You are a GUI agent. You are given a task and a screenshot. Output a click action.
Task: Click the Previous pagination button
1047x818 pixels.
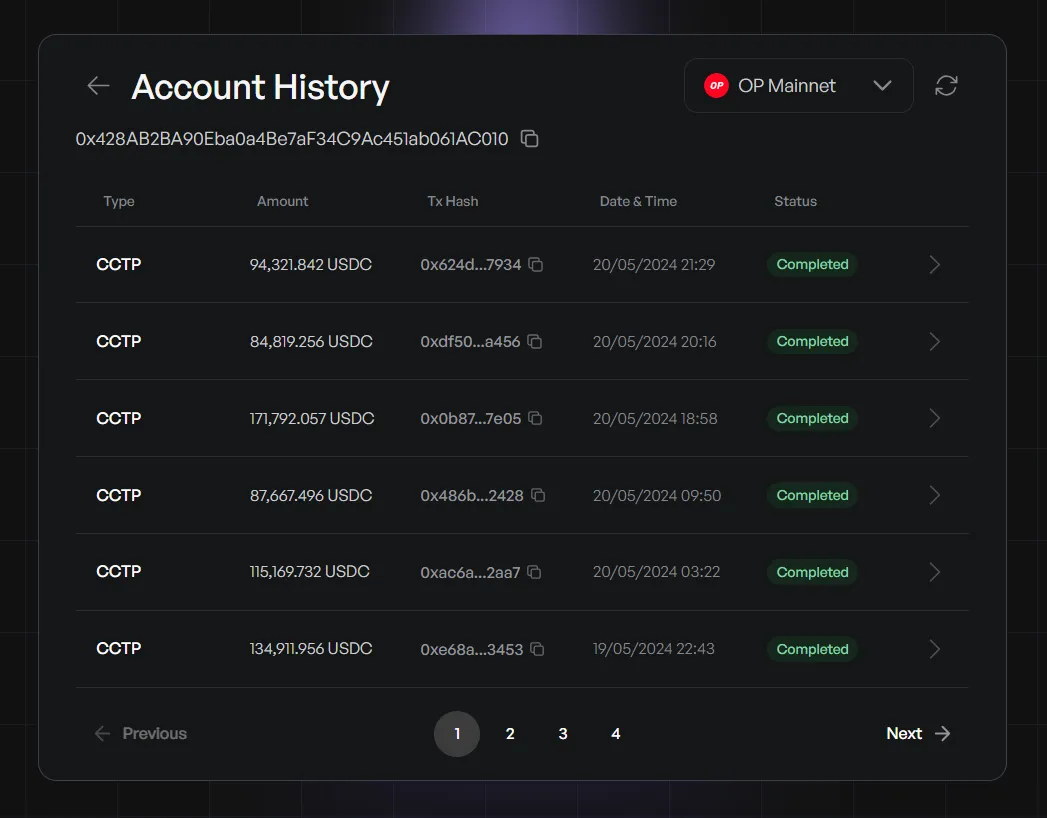(141, 733)
